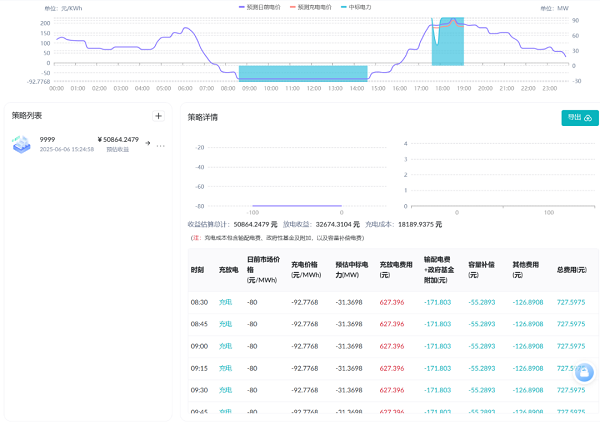Image resolution: width=600 pixels, height=426 pixels.
Task: Click the floating lock icon at right edge
Action: pyautogui.click(x=584, y=372)
